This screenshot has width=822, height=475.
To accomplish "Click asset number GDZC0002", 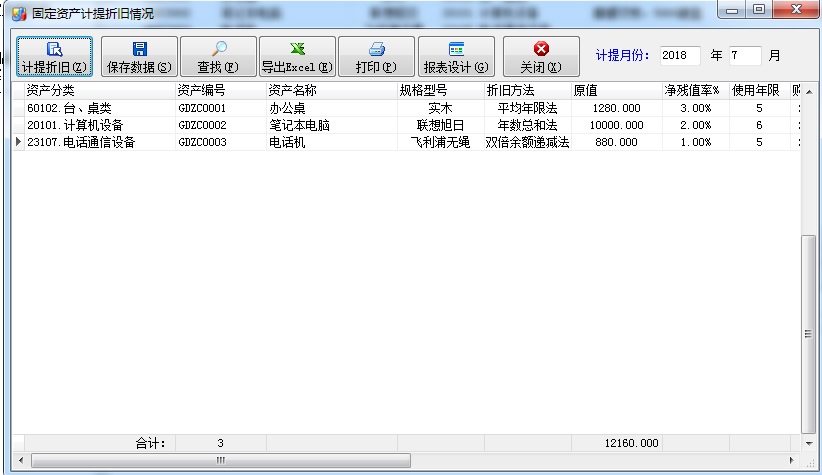I will point(202,125).
